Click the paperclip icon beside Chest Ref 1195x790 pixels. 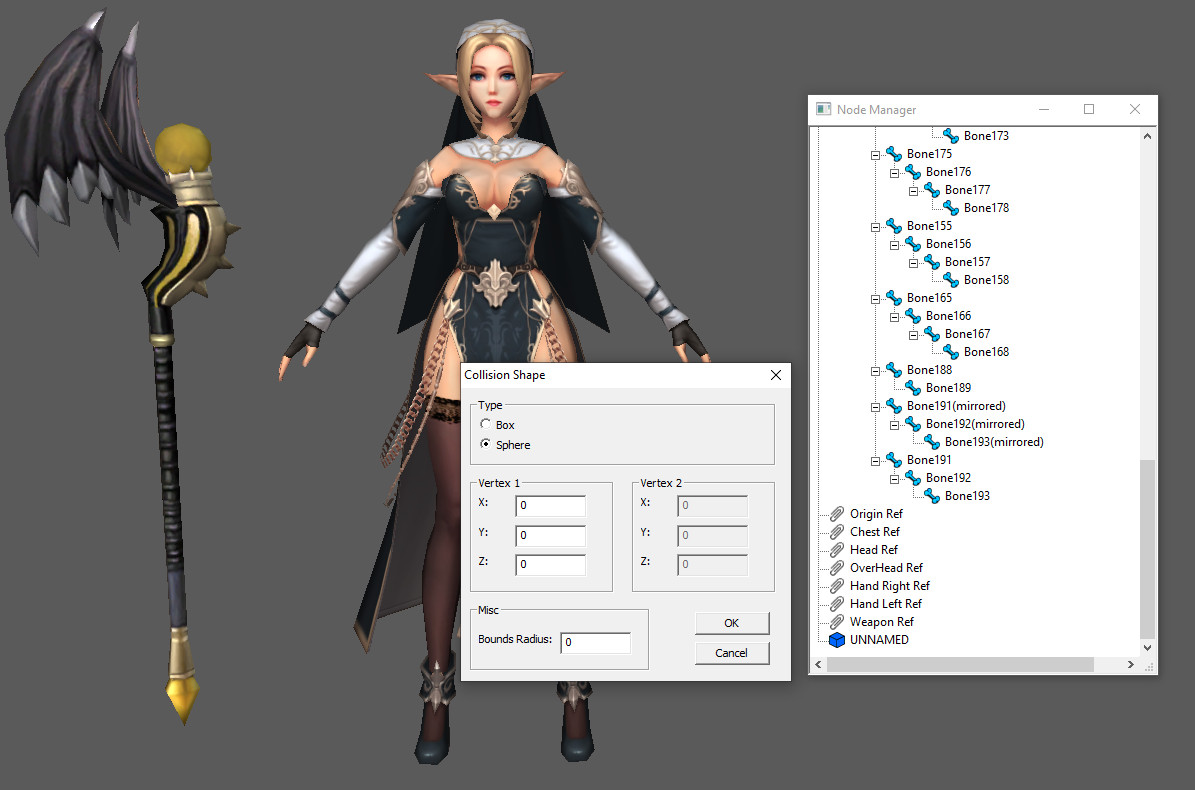click(837, 532)
